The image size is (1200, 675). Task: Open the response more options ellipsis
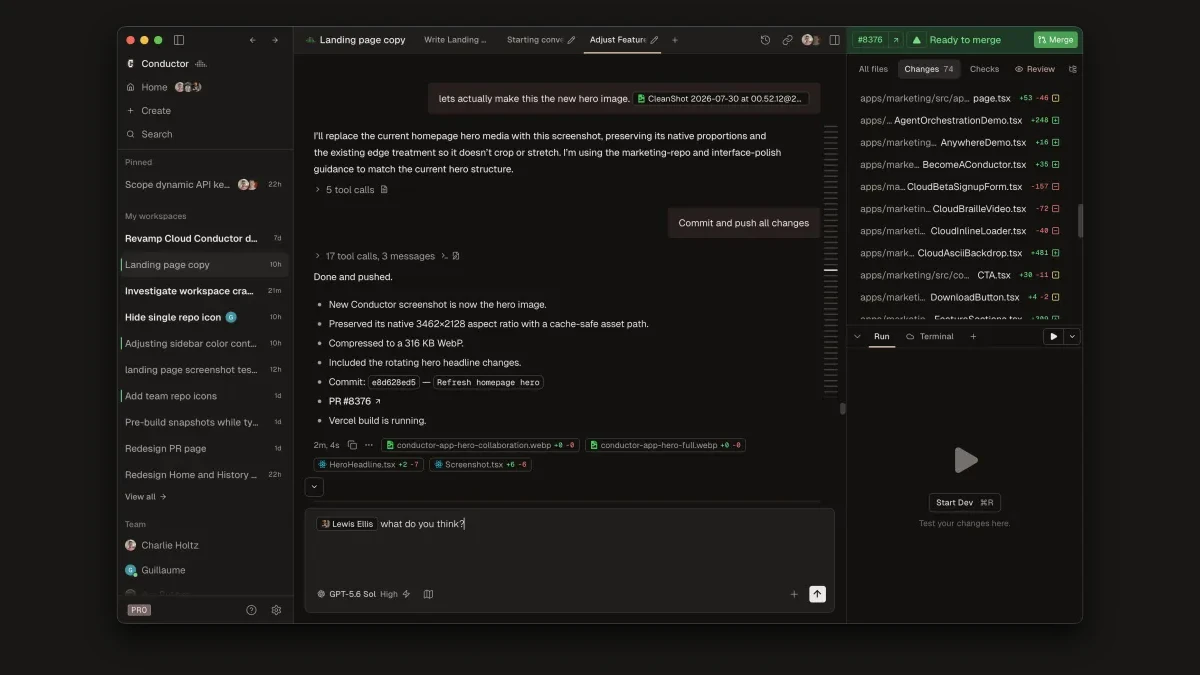369,445
